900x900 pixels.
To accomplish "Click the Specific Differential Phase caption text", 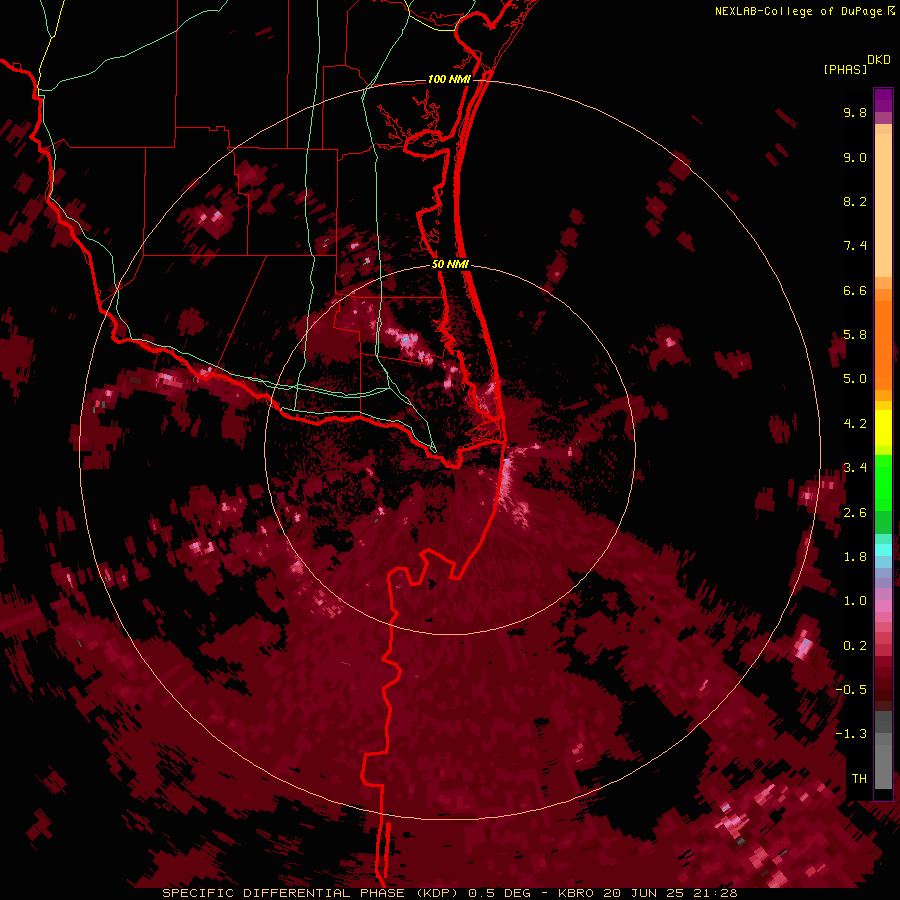I will [x=449, y=893].
